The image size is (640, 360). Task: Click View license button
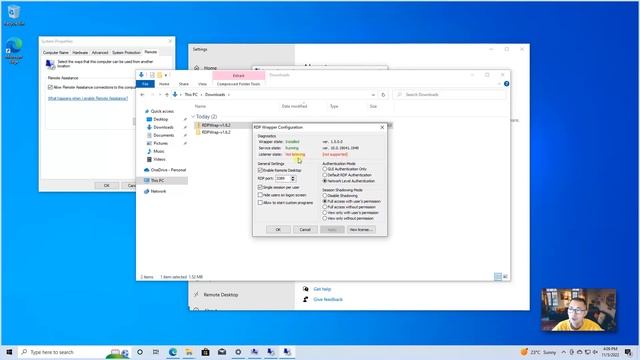[361, 229]
